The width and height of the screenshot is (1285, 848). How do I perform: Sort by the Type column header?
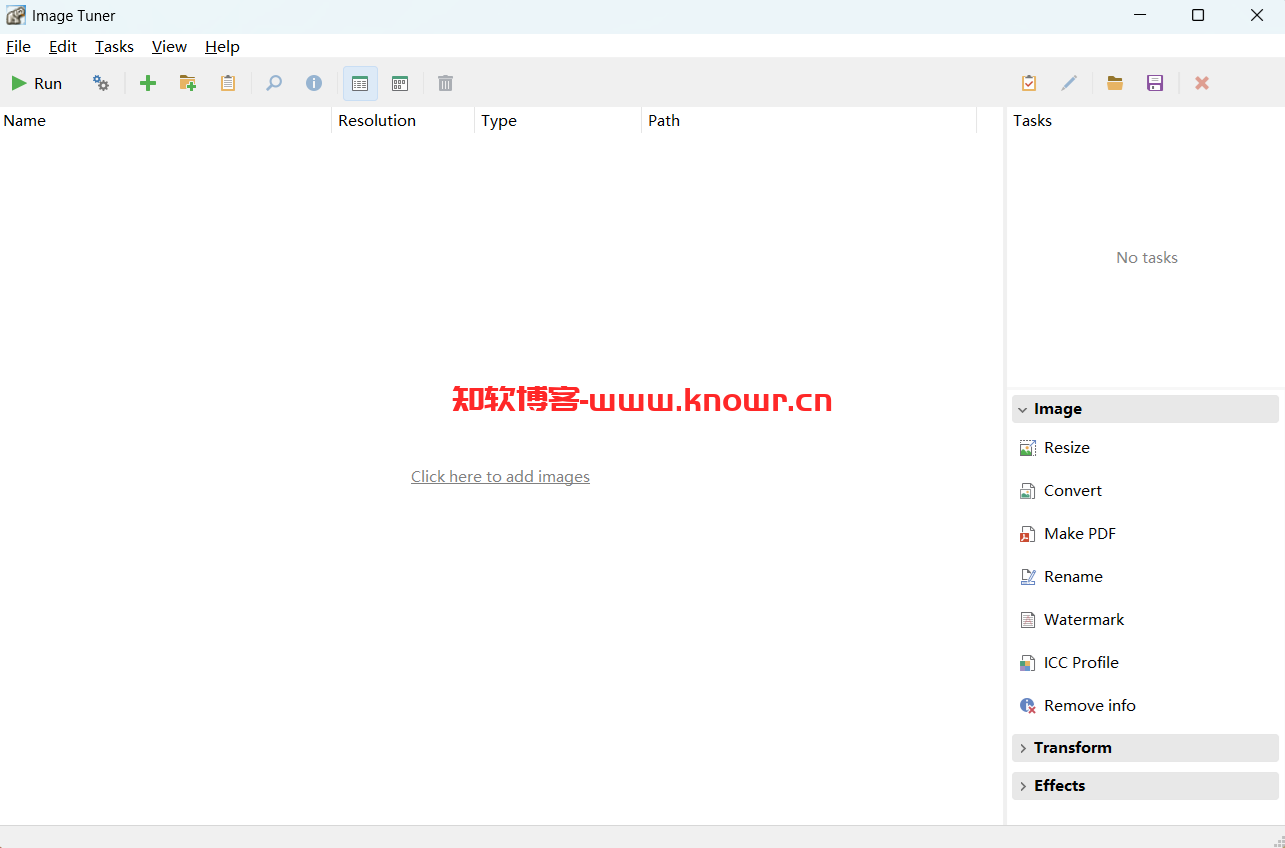pos(558,120)
